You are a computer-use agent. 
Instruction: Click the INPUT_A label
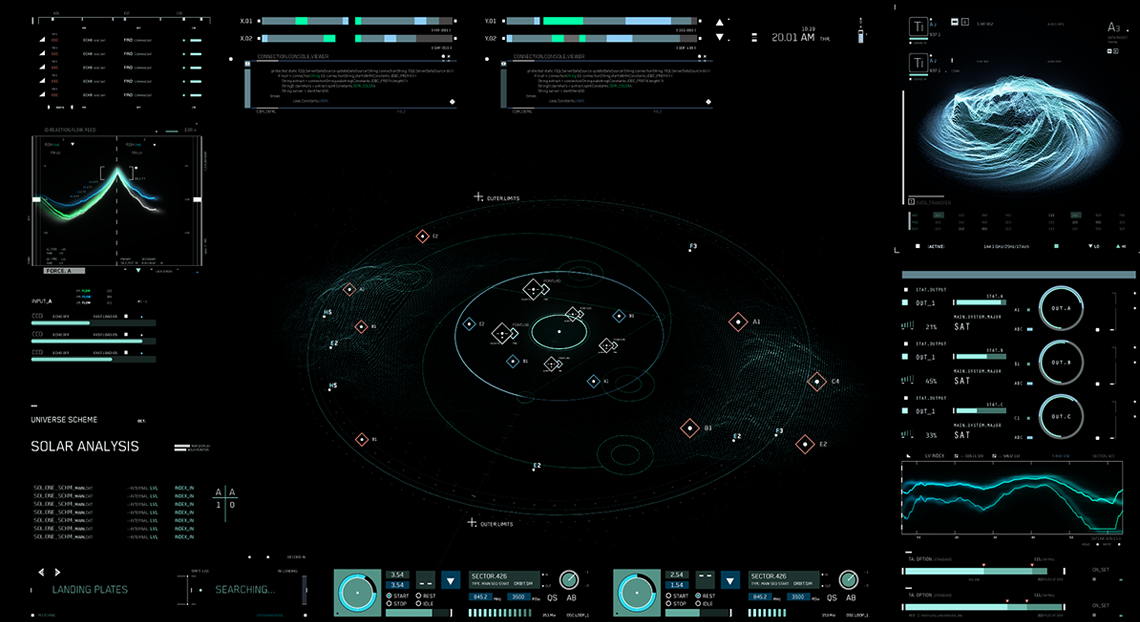click(41, 301)
